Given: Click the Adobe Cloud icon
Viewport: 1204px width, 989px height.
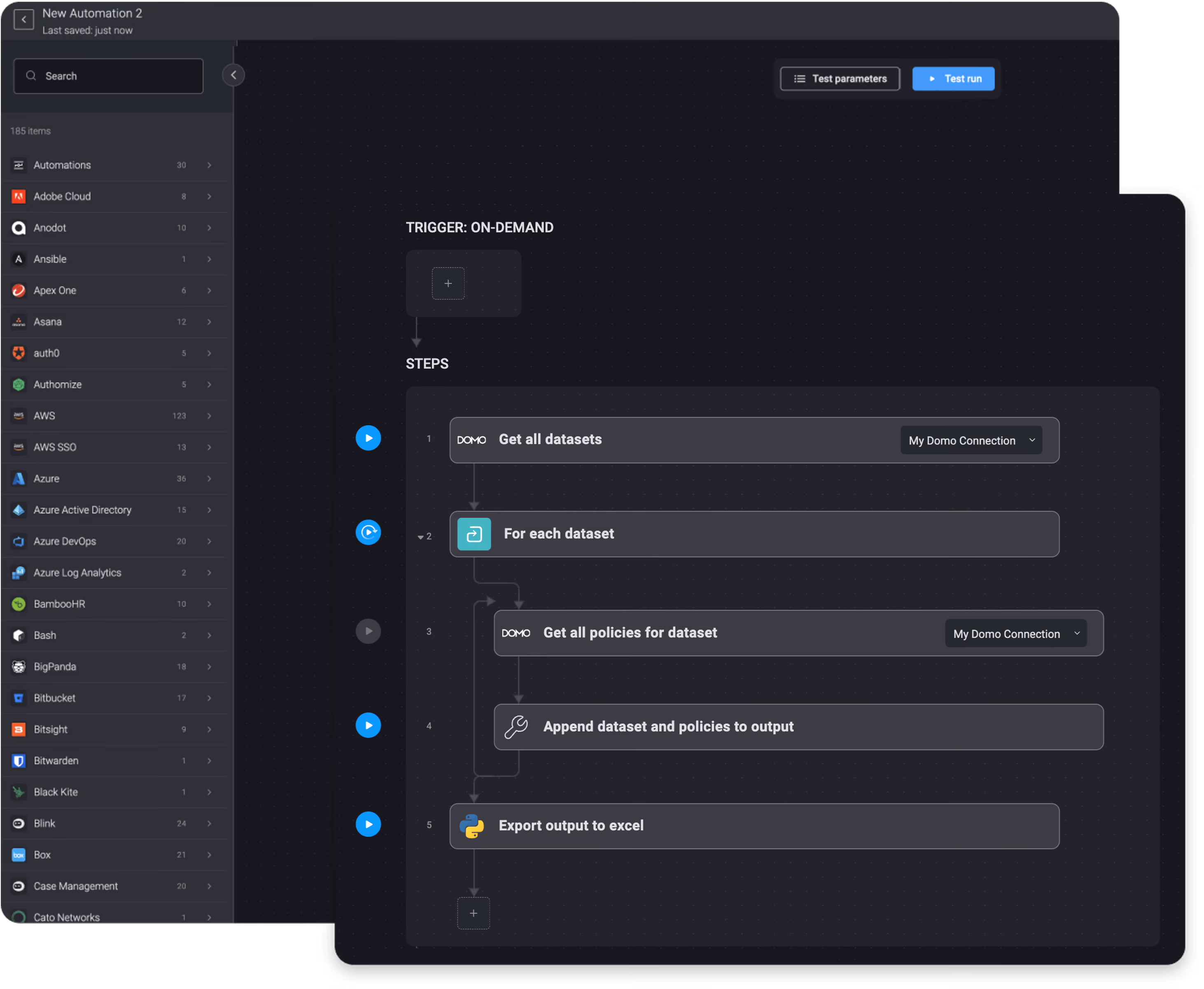Looking at the screenshot, I should pos(19,196).
